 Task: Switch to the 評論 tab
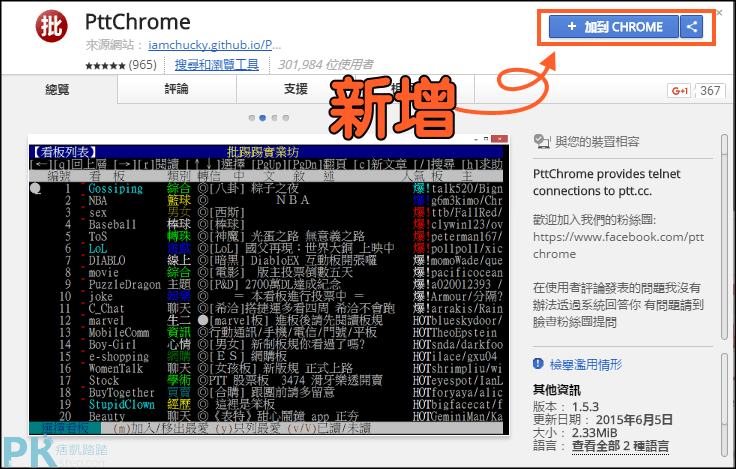pos(176,89)
